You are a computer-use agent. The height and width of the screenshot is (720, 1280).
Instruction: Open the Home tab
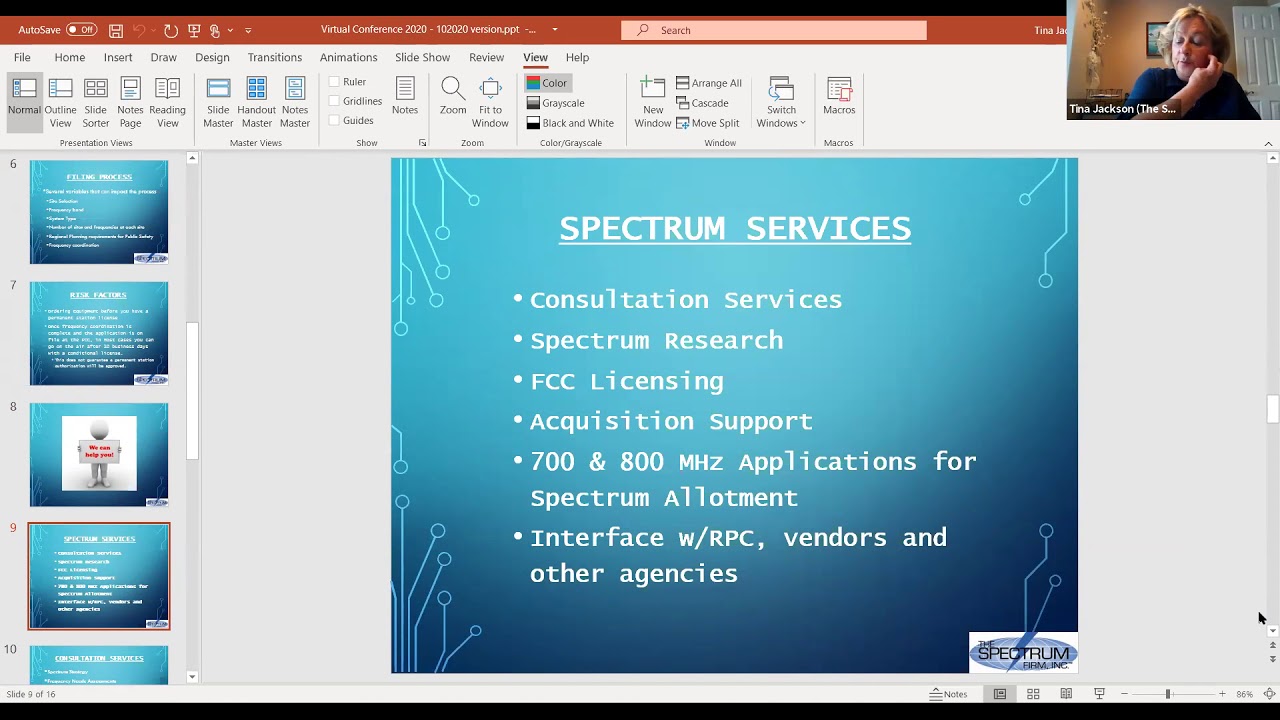[x=70, y=57]
